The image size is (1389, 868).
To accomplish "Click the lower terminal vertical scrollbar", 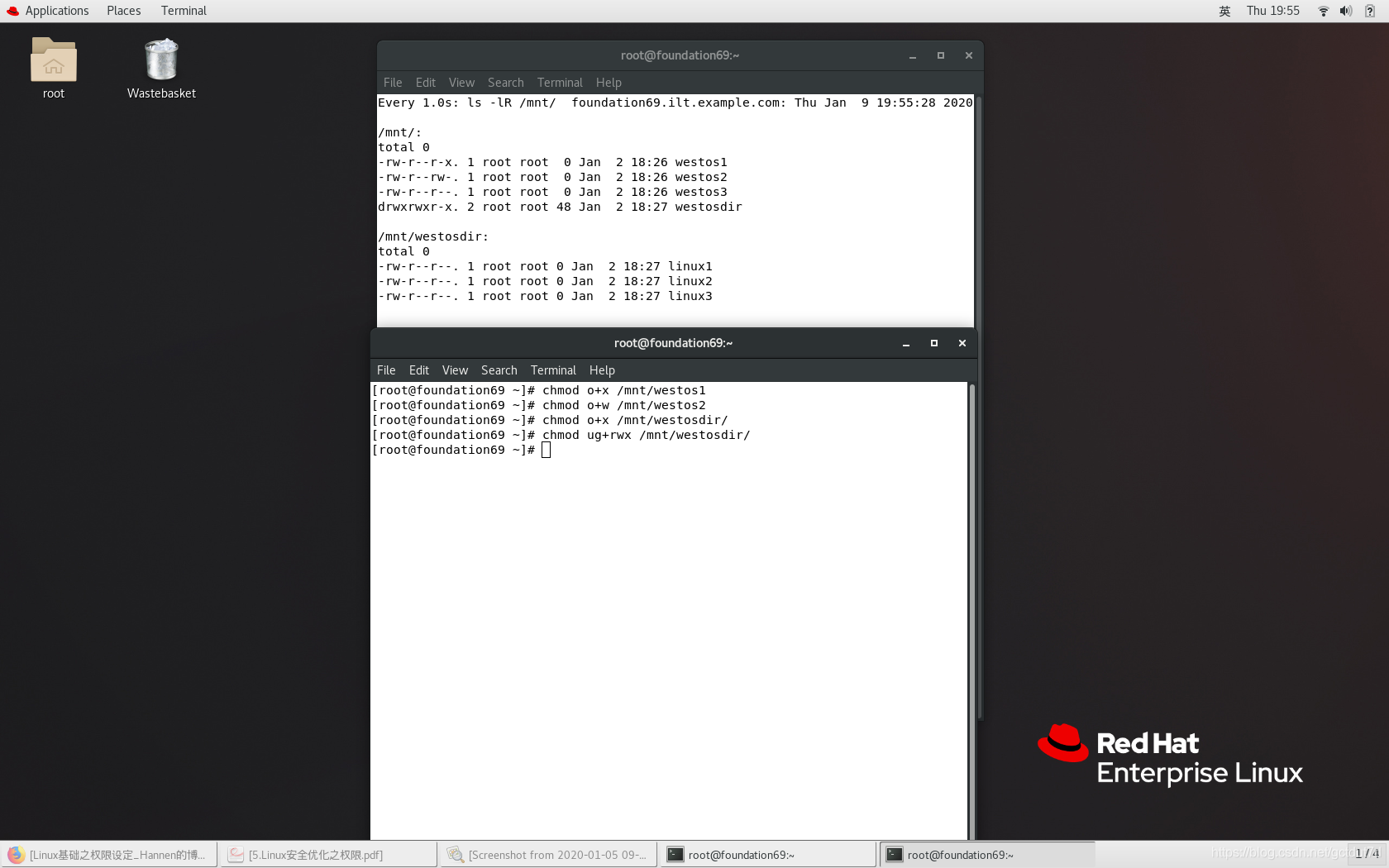I will click(x=972, y=610).
